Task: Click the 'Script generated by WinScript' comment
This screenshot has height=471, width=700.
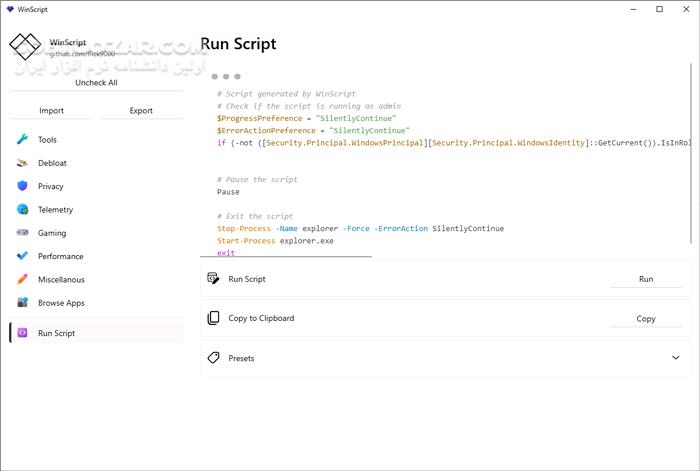Action: (286, 94)
